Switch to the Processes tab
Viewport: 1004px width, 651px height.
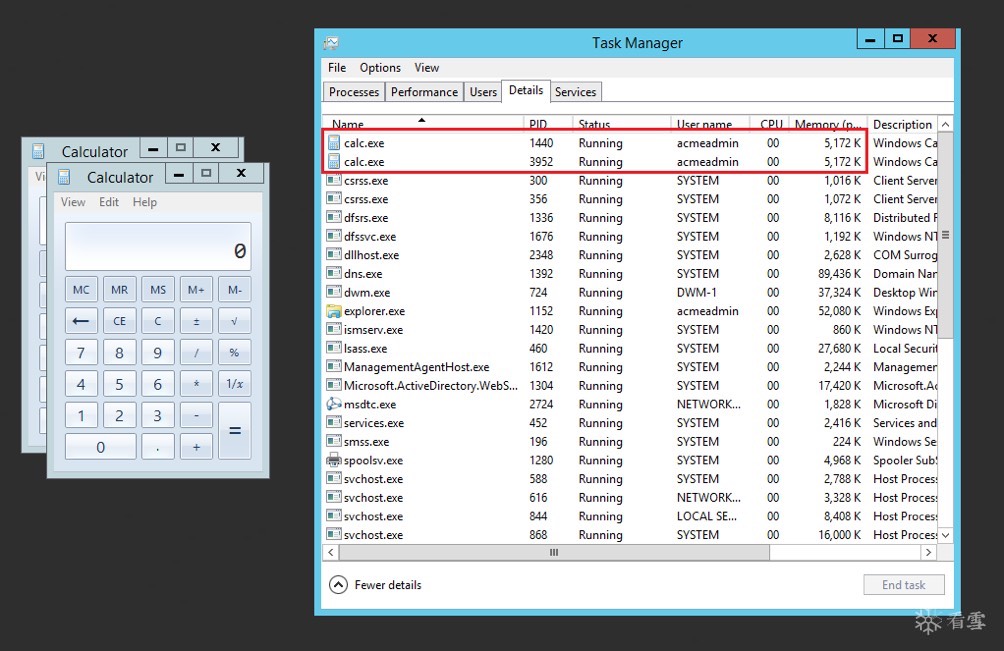[x=353, y=92]
